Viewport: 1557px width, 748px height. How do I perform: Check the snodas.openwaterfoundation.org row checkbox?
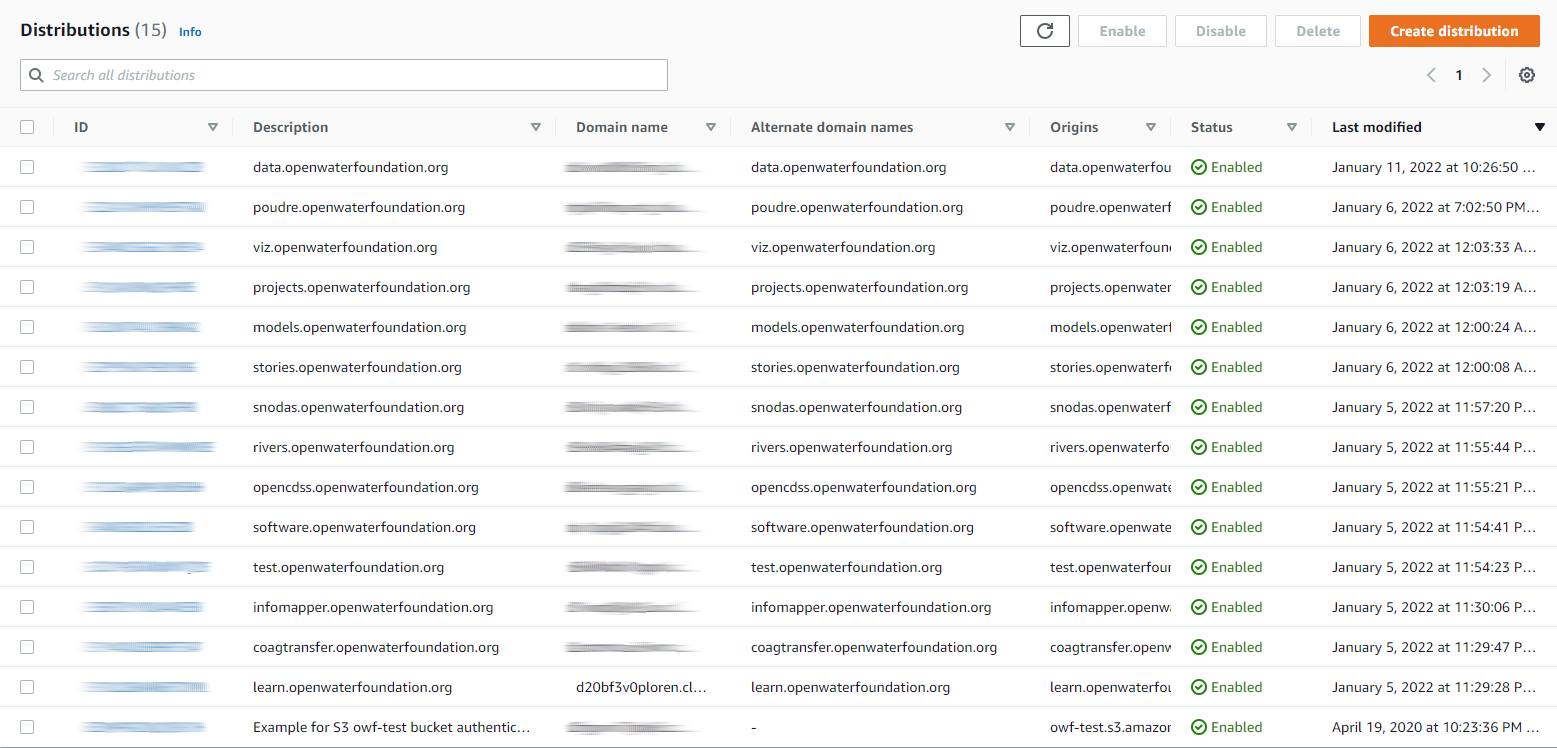point(27,407)
